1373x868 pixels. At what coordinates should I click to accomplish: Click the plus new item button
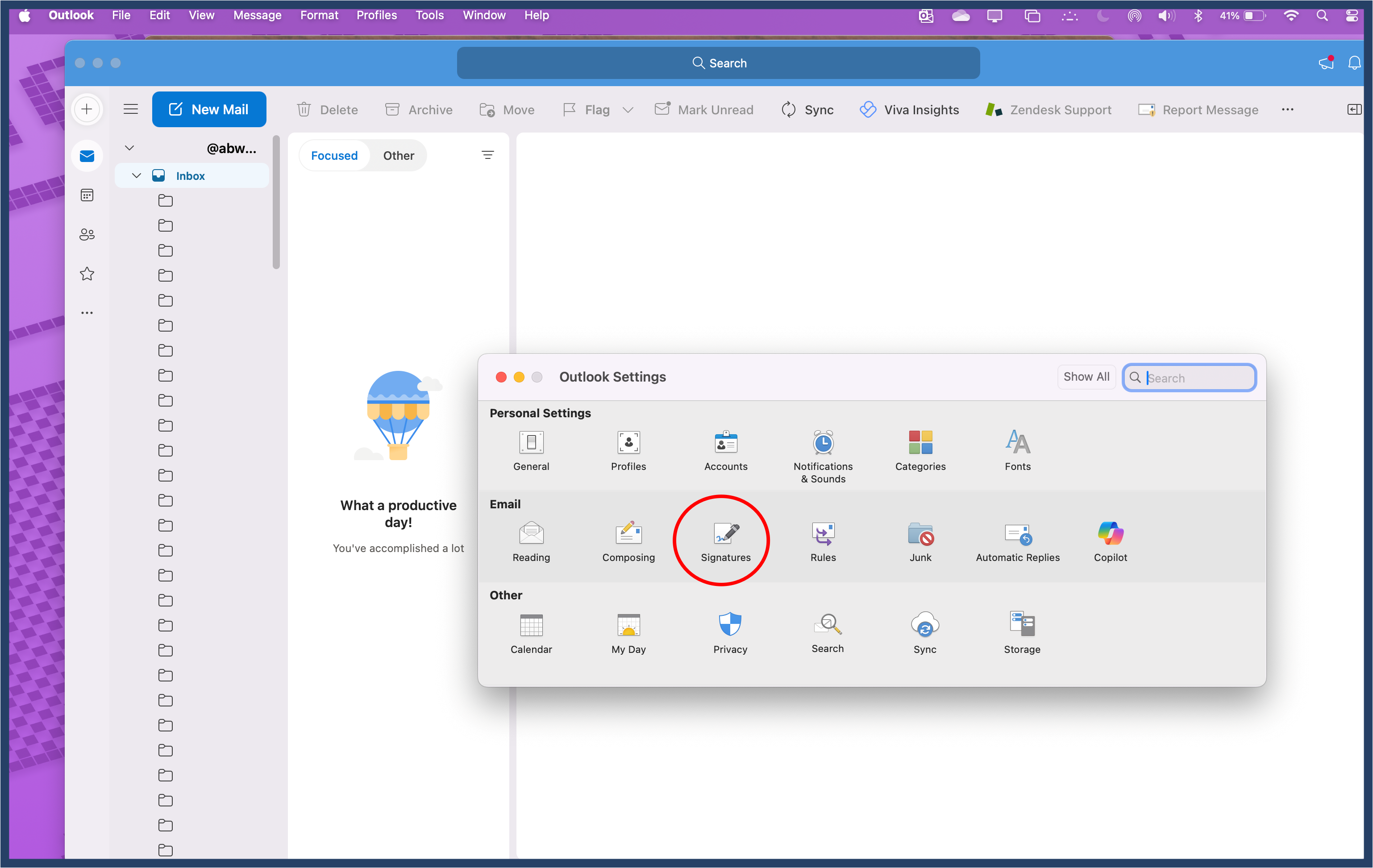click(87, 109)
